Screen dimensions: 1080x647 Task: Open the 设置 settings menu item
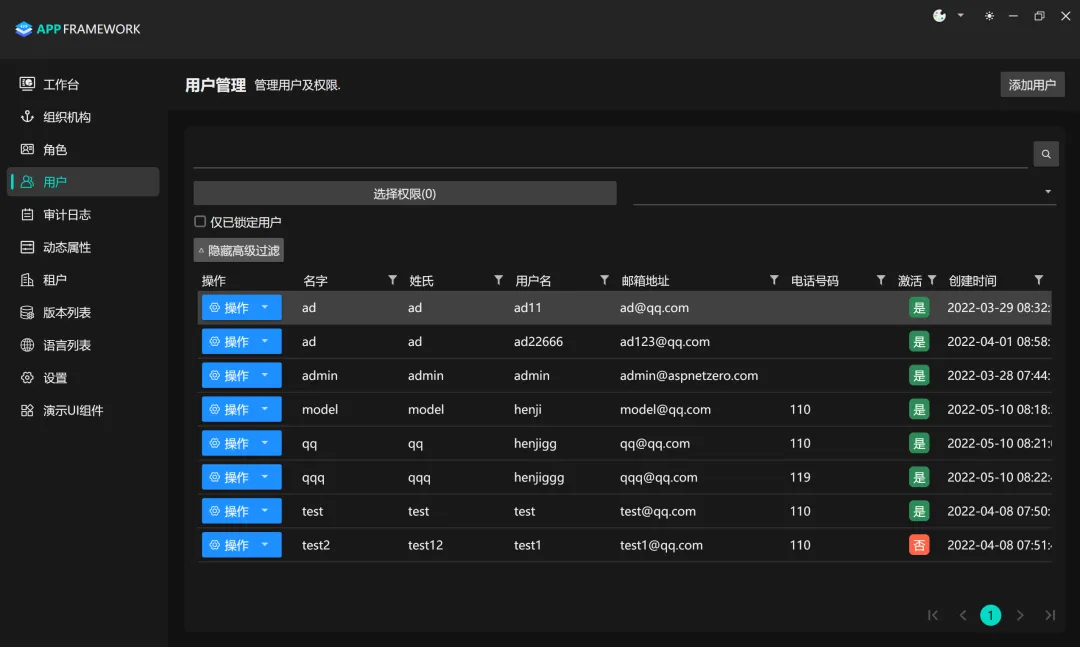pyautogui.click(x=25, y=377)
